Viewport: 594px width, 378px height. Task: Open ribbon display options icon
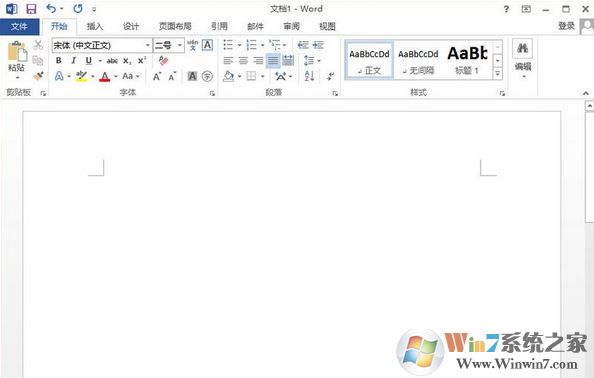tap(526, 9)
